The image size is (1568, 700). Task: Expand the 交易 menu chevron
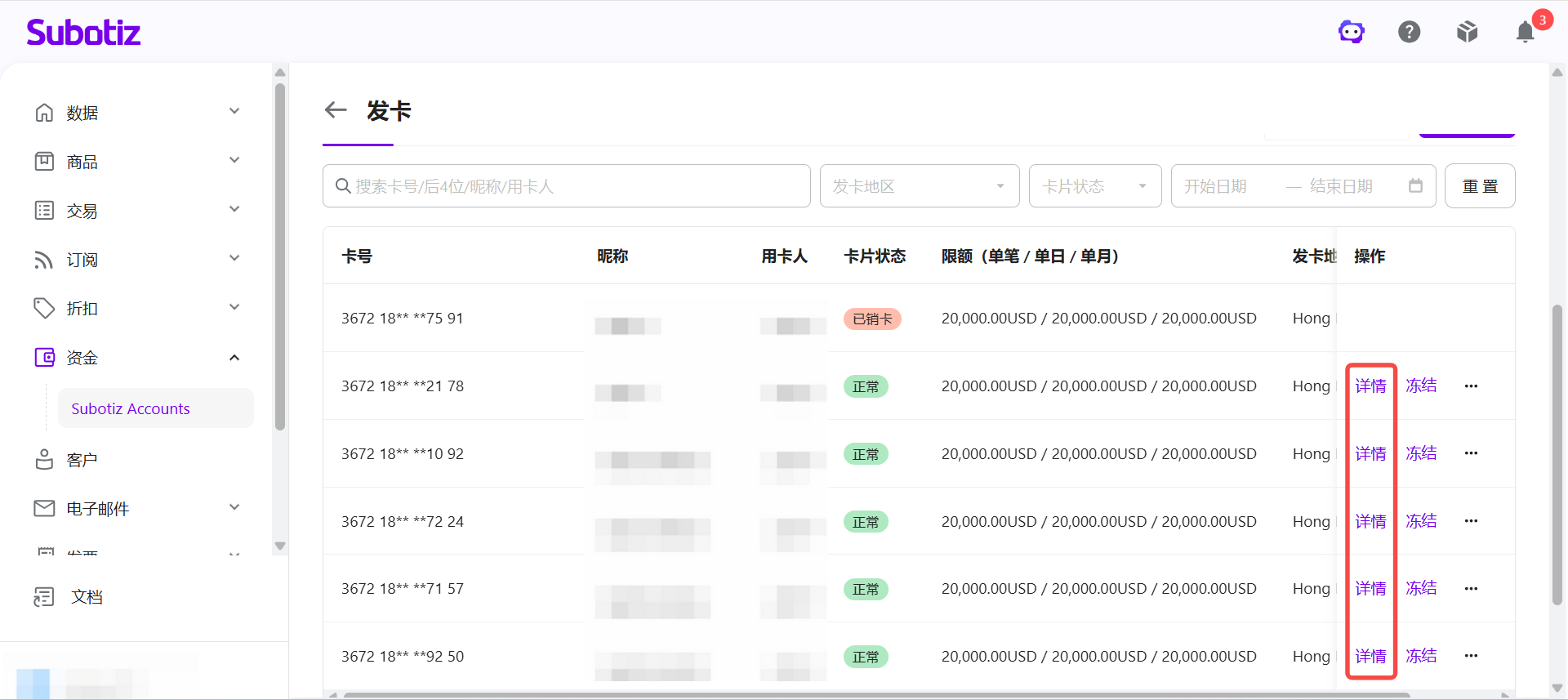234,209
